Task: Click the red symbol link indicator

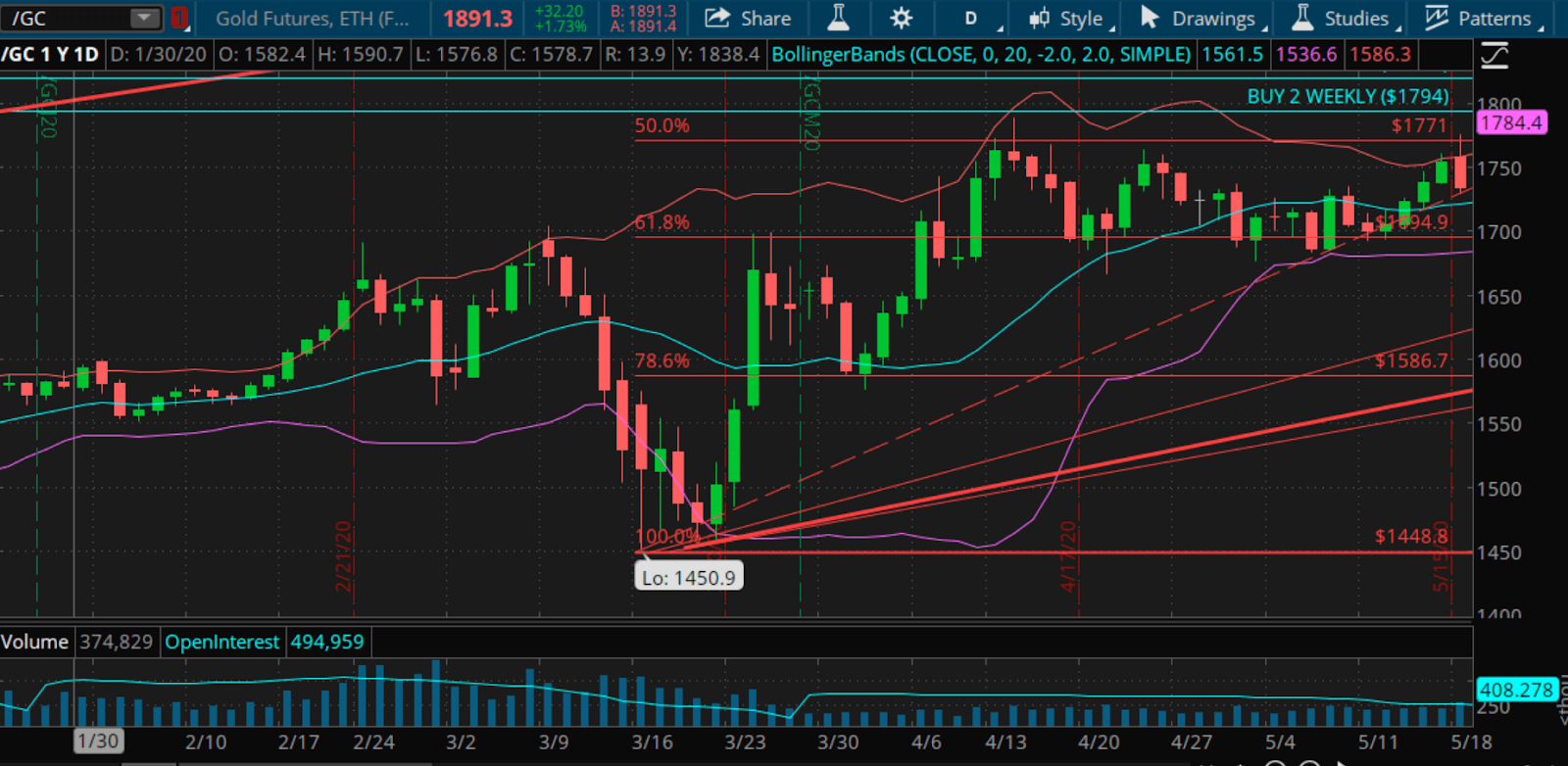Action: (x=178, y=18)
